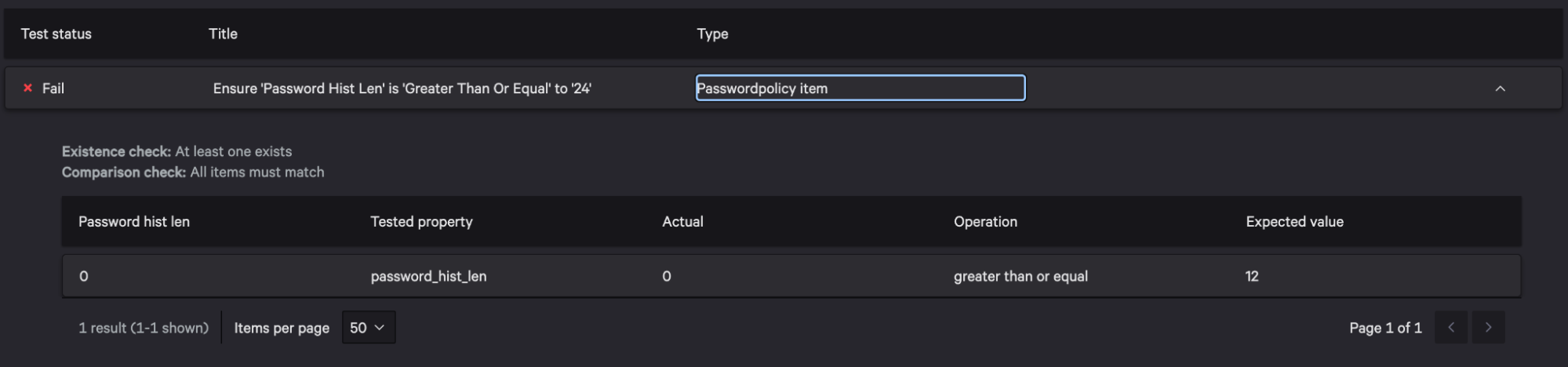The height and width of the screenshot is (367, 1568).
Task: Click the Page 1 of 1 indicator
Action: tap(1385, 328)
